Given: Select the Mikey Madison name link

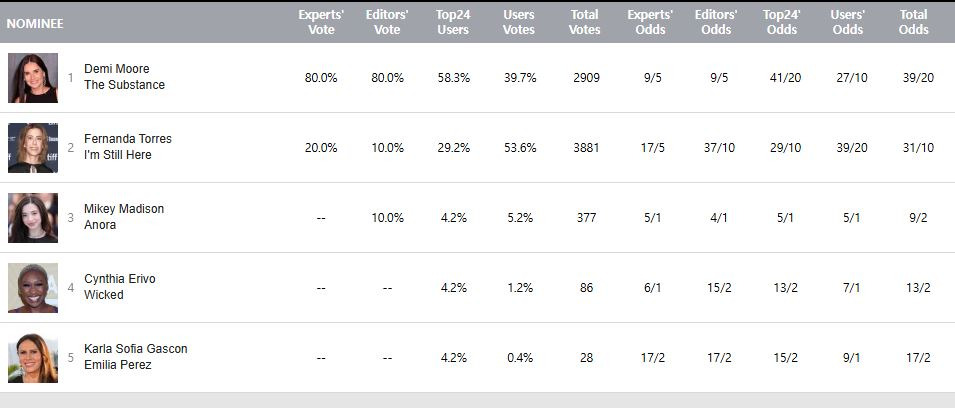Looking at the screenshot, I should click(x=124, y=209).
